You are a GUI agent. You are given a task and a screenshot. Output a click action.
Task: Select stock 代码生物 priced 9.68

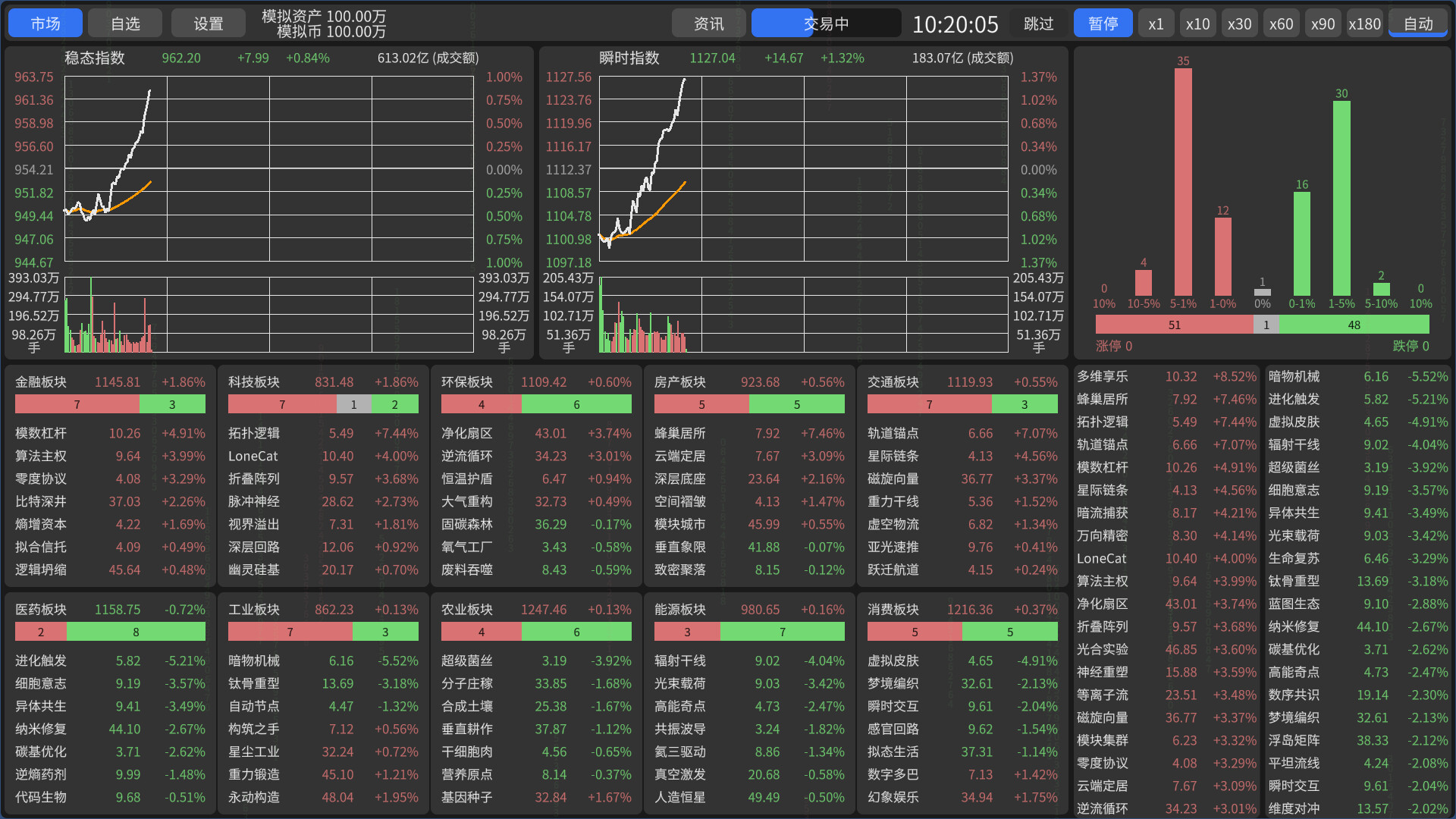110,797
